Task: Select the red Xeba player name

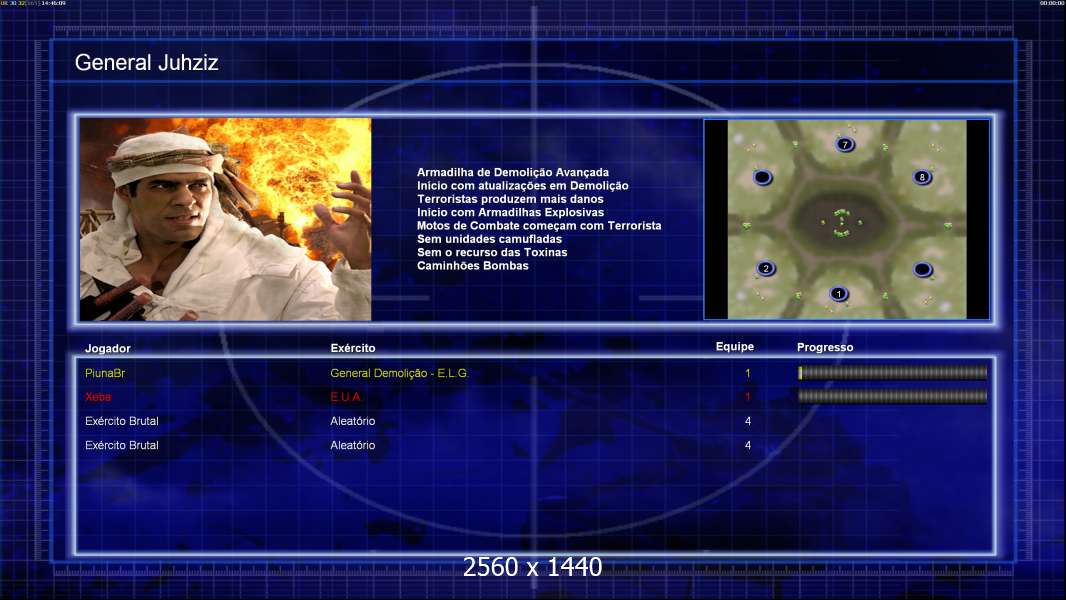Action: (x=98, y=397)
